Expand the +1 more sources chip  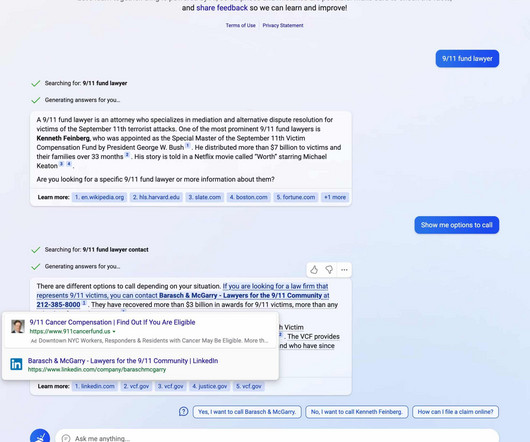click(335, 197)
